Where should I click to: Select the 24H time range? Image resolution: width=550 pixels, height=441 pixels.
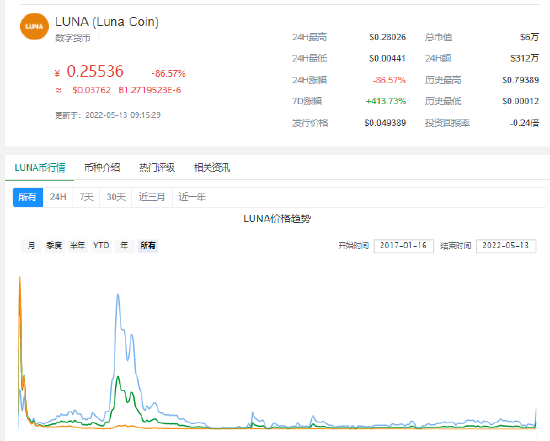pyautogui.click(x=58, y=197)
